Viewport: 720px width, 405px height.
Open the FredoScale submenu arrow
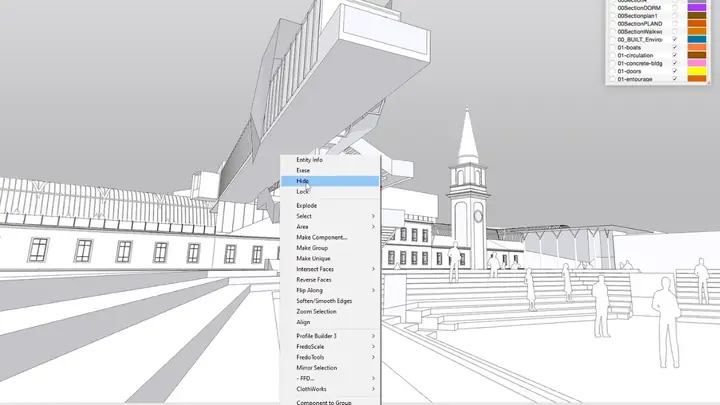point(373,347)
